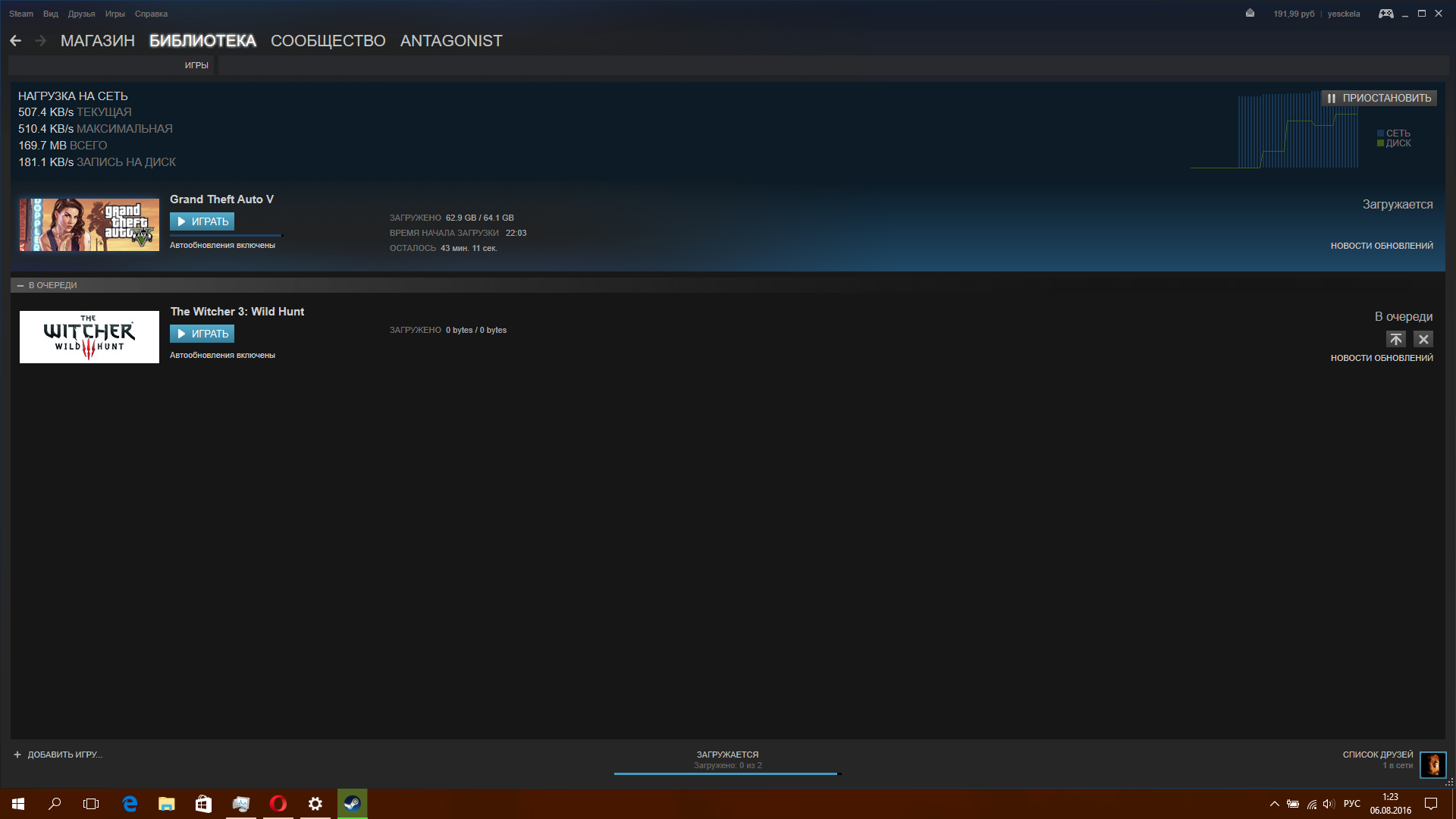Click the ДИСК legend color square
The width and height of the screenshot is (1456, 819).
point(1381,143)
